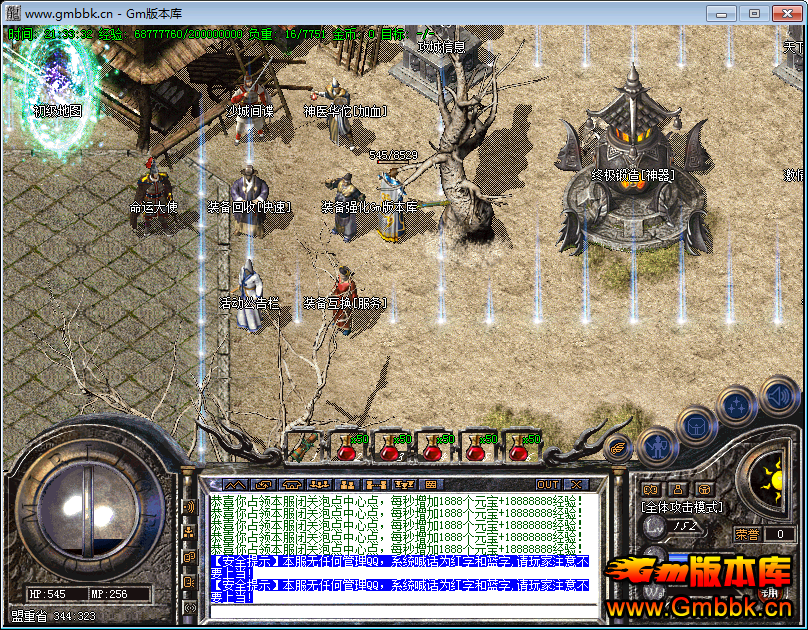
Task: Click the group members icon on chat toolbar
Action: (x=320, y=485)
